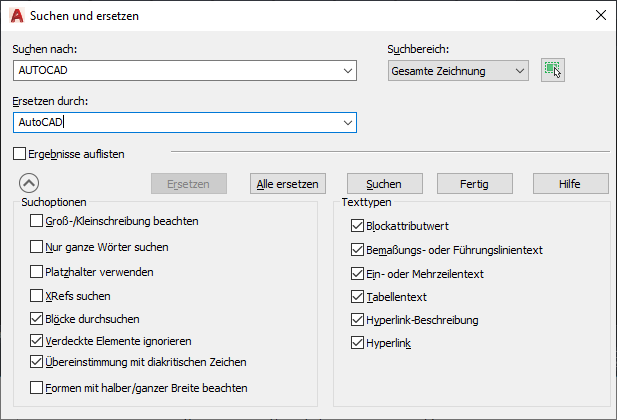Toggle Platzhalter verwenden checkbox

37,271
